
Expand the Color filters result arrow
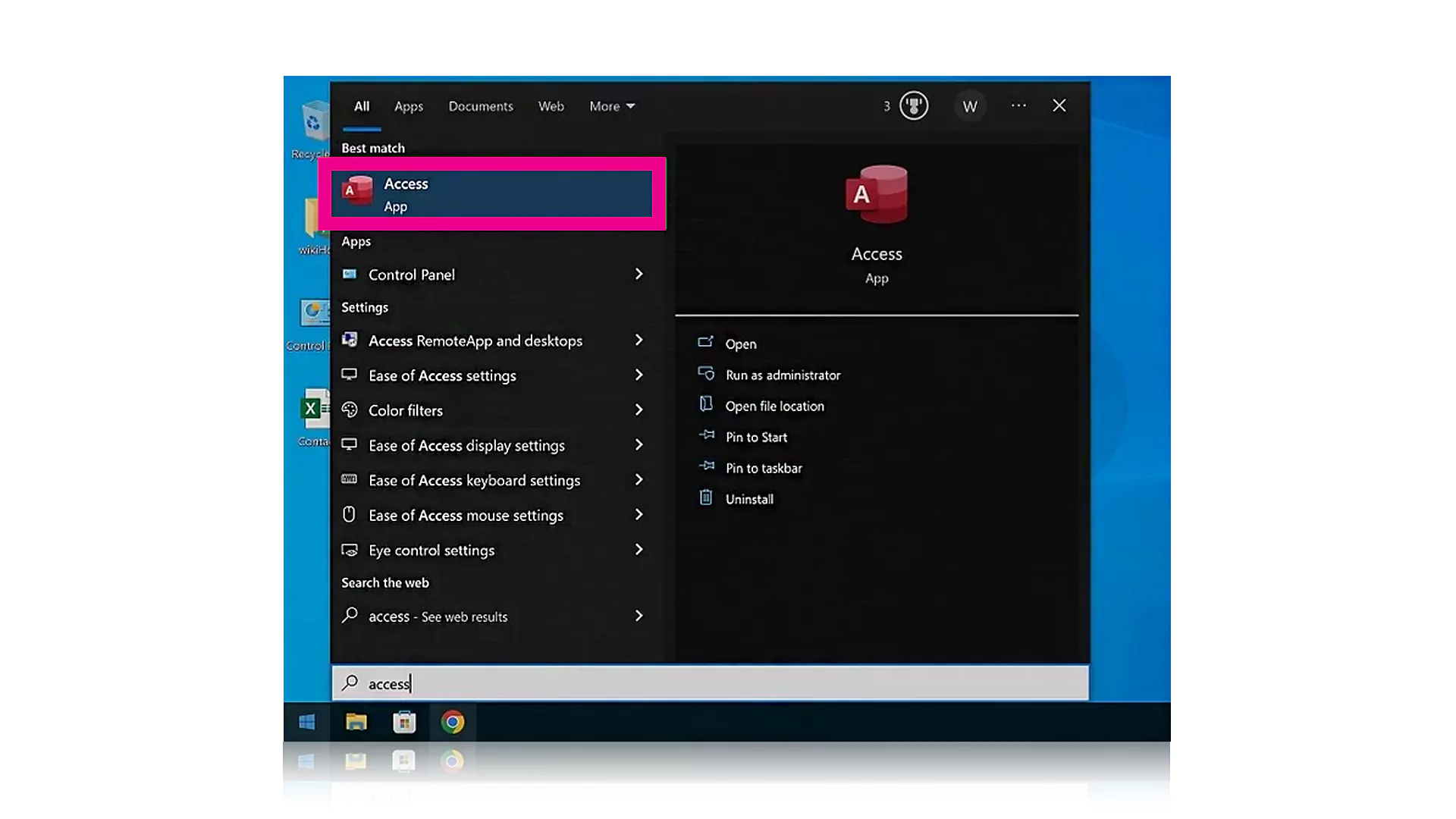[639, 409]
